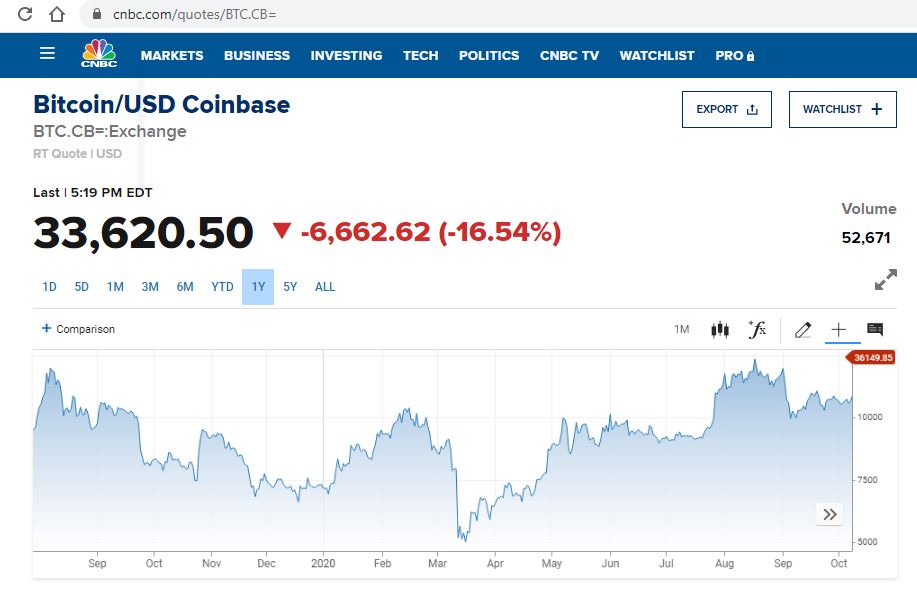Open the hamburger navigation menu
The height and width of the screenshot is (597, 917).
[x=47, y=54]
